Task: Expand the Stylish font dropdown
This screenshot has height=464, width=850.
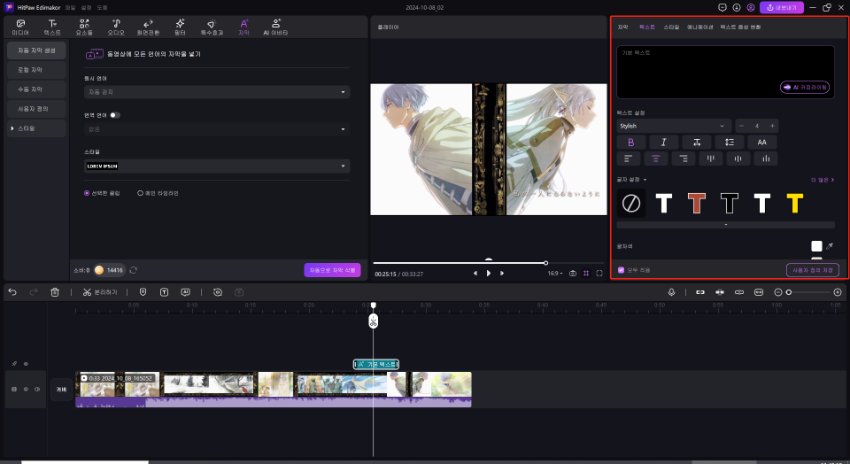Action: click(674, 126)
